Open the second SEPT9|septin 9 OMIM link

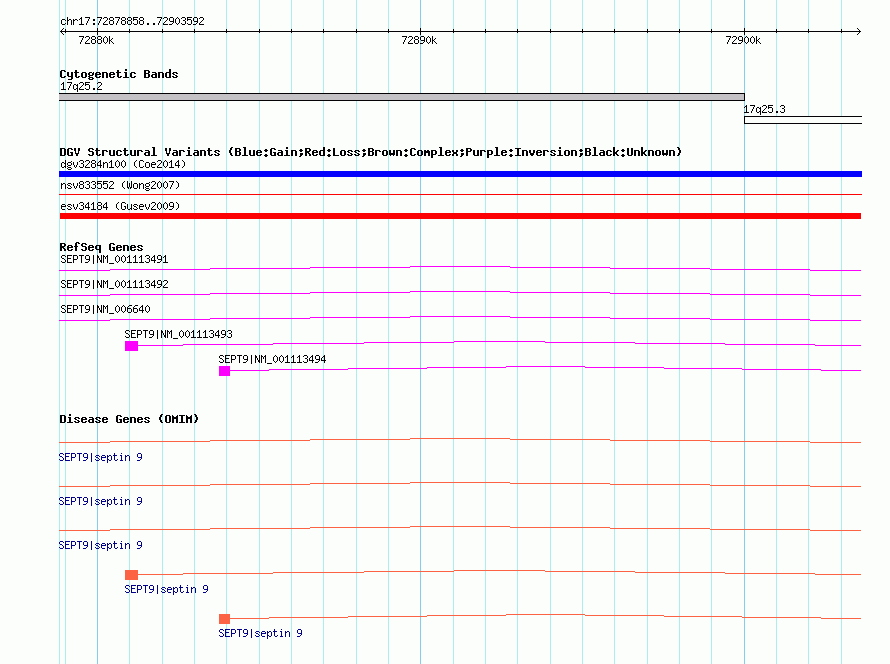(100, 501)
